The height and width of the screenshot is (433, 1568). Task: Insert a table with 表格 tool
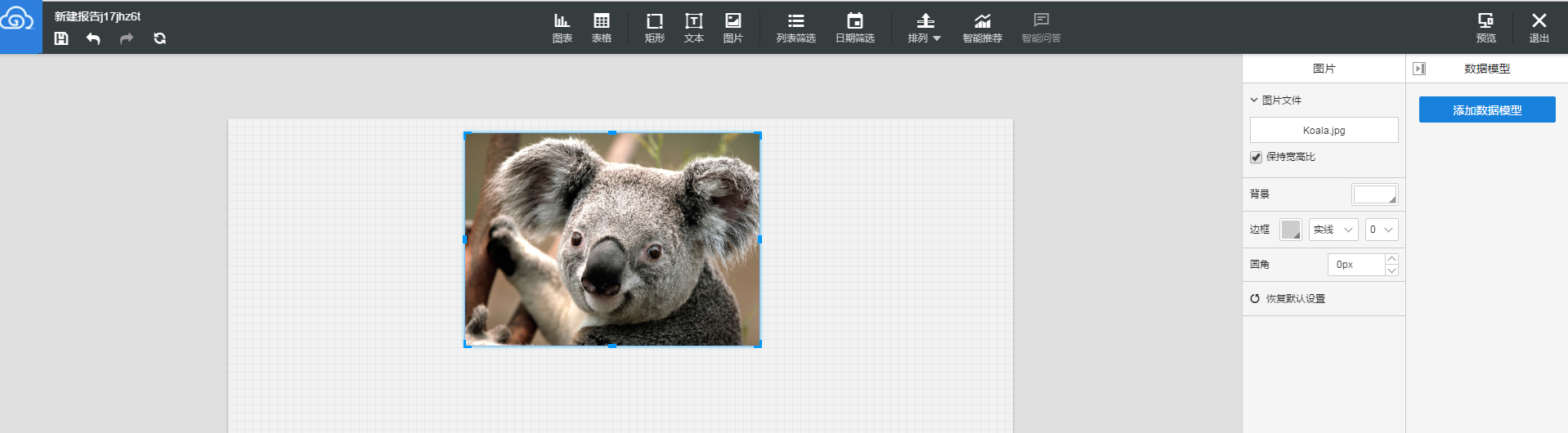click(x=602, y=28)
